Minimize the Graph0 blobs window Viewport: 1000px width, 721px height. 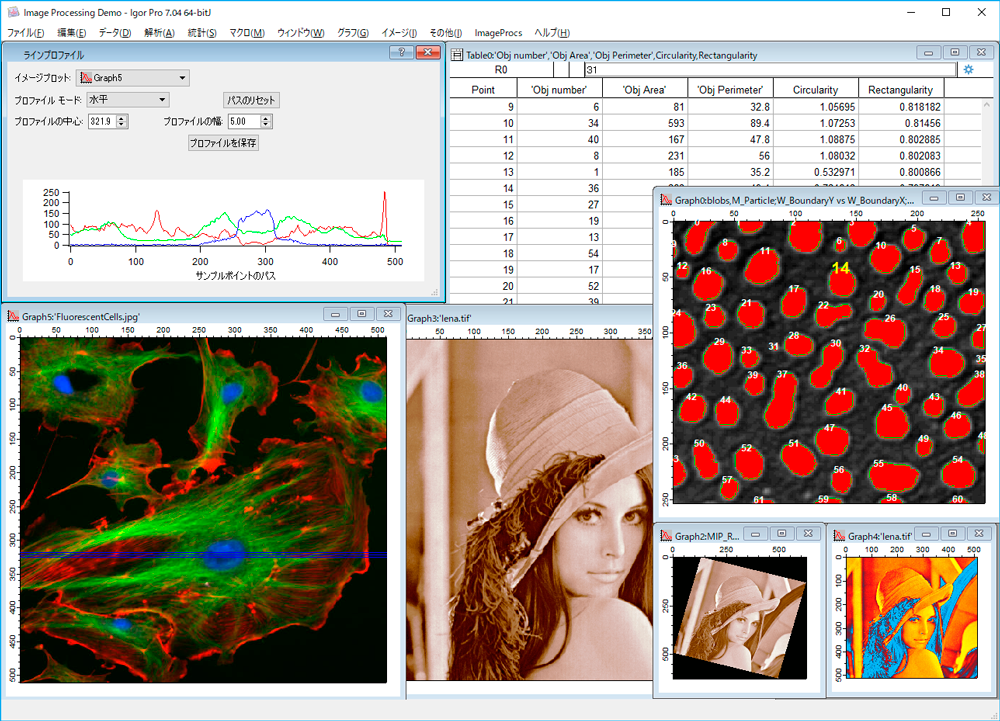coord(934,198)
